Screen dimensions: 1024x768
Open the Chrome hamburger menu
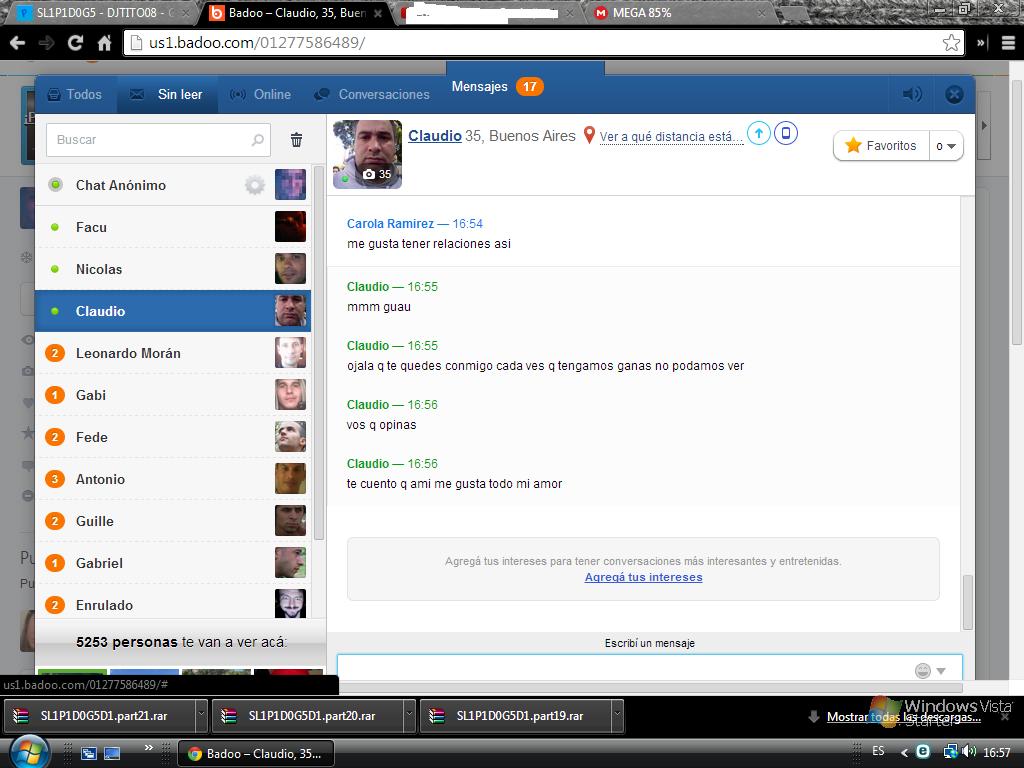click(x=1008, y=43)
